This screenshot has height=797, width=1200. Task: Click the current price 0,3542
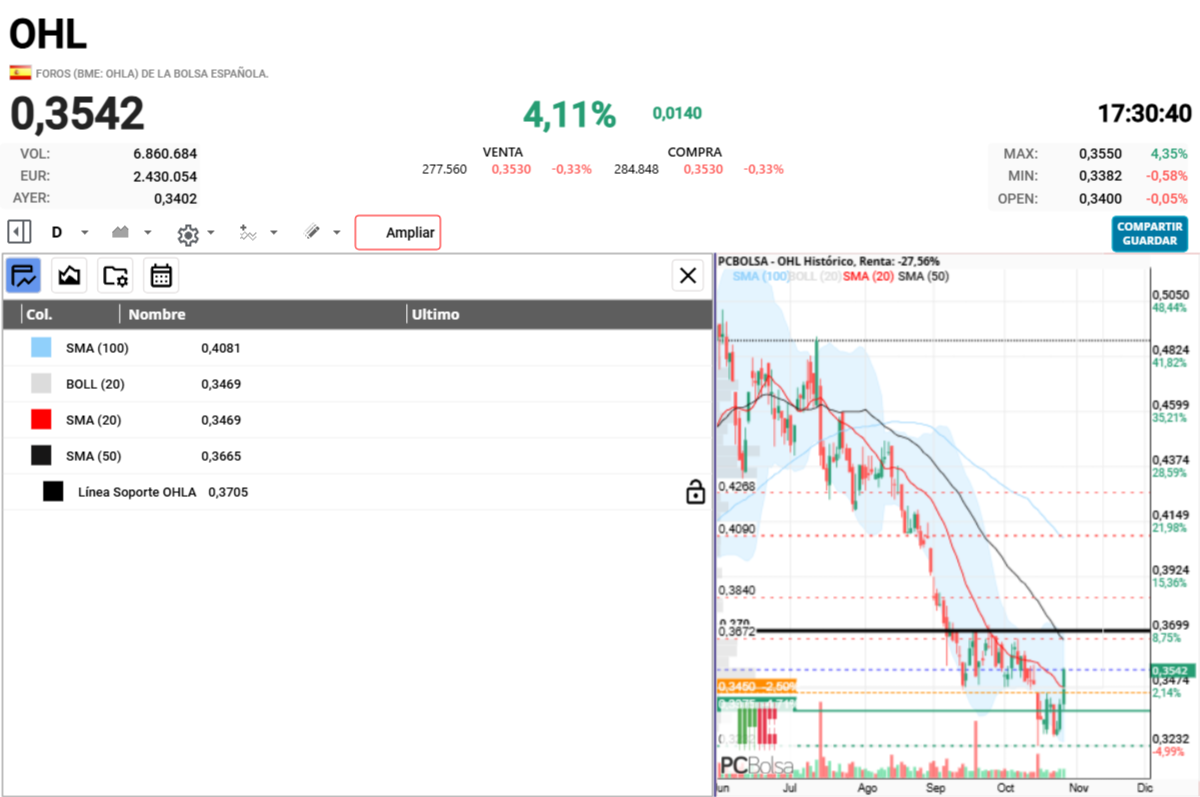pyautogui.click(x=77, y=114)
